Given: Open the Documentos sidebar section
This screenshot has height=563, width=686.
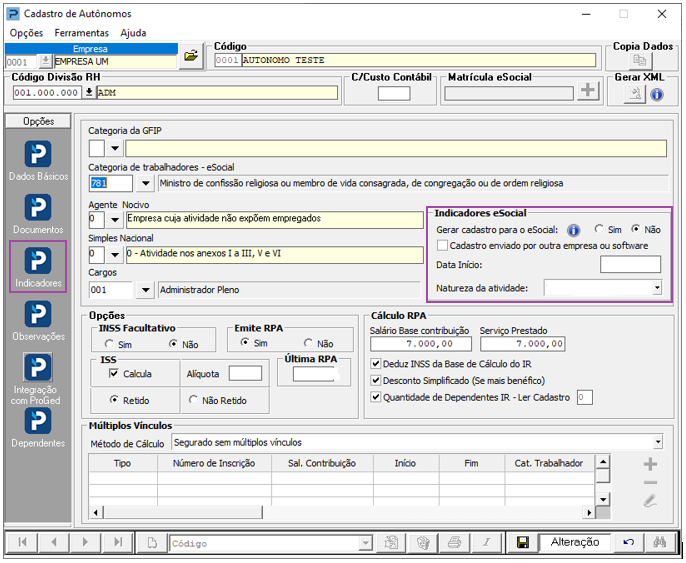Looking at the screenshot, I should click(38, 213).
